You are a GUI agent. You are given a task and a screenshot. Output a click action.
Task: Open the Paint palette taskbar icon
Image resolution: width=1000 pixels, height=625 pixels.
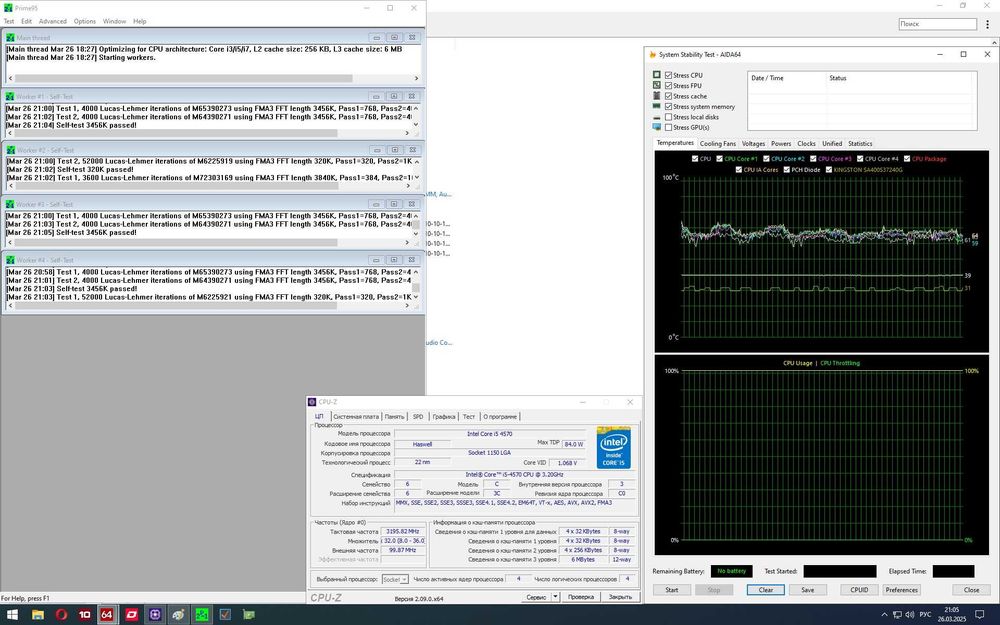pos(178,614)
